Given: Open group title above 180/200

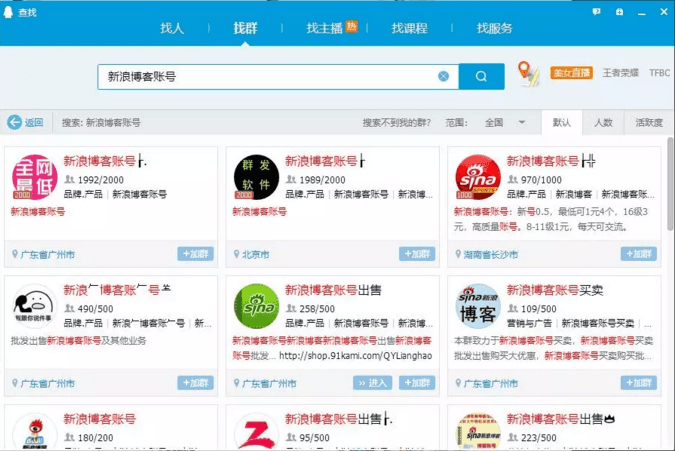Looking at the screenshot, I should pos(99,419).
